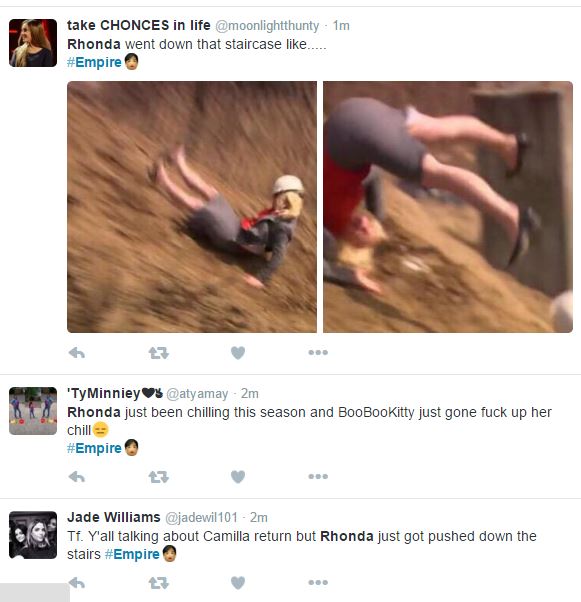The width and height of the screenshot is (581, 602).
Task: Like the moonlightthunty staircase tweet
Action: point(238,352)
